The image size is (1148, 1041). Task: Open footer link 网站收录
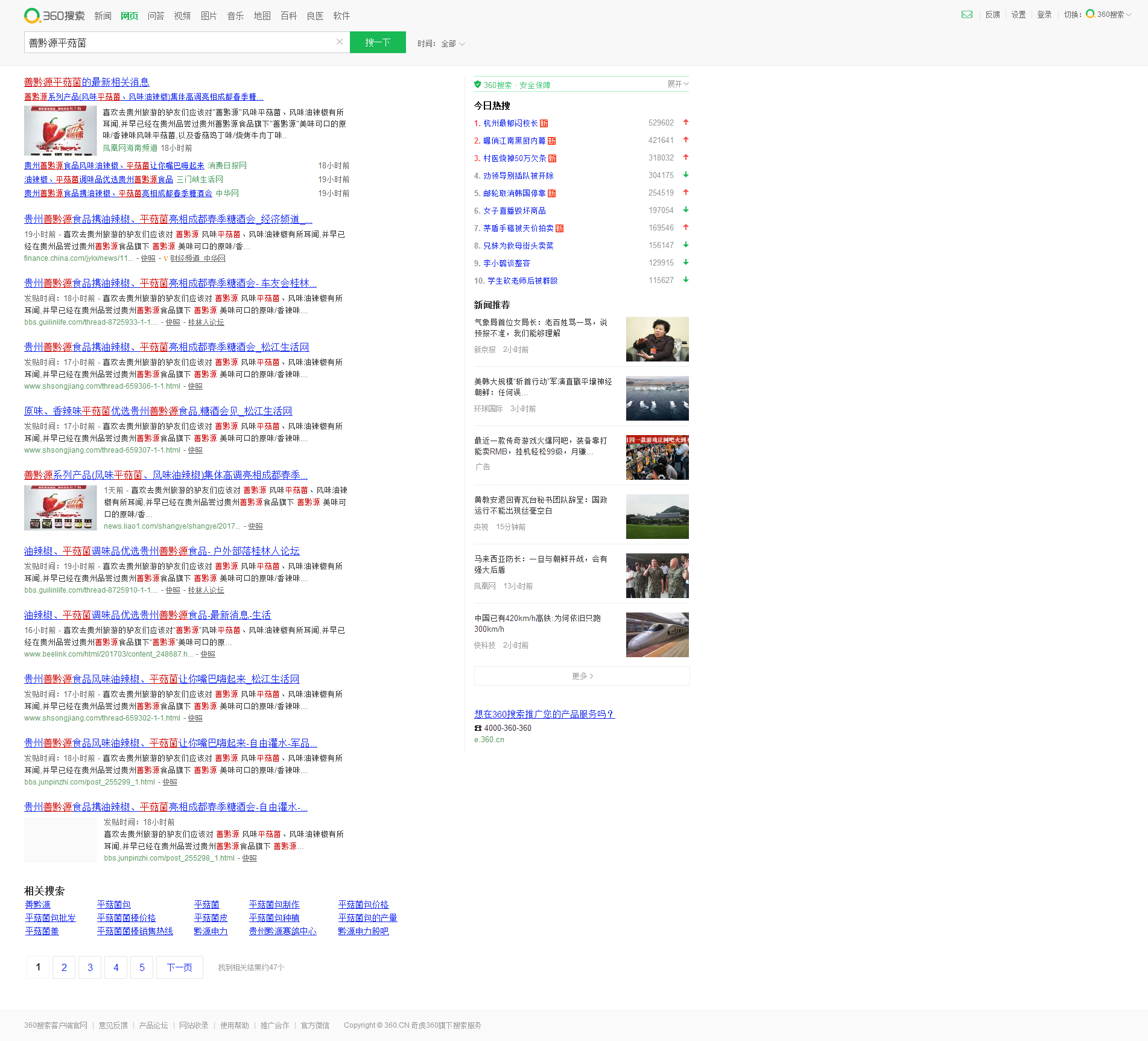(x=194, y=1025)
